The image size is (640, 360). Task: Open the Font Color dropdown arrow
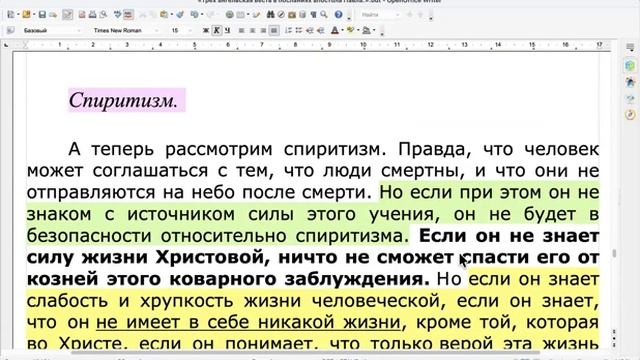(x=342, y=31)
